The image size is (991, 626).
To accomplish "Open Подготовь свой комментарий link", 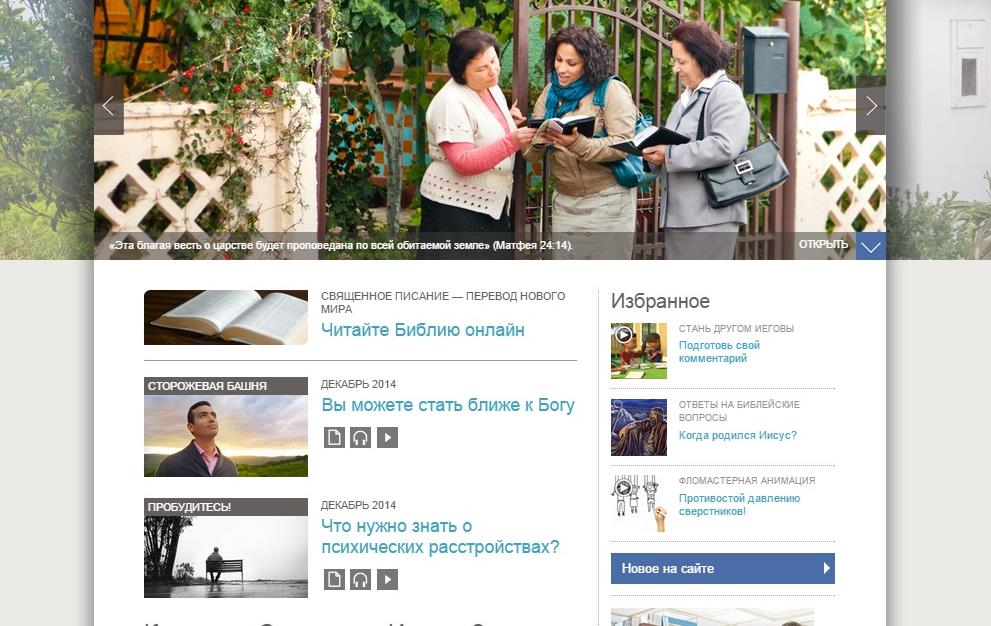I will click(719, 352).
